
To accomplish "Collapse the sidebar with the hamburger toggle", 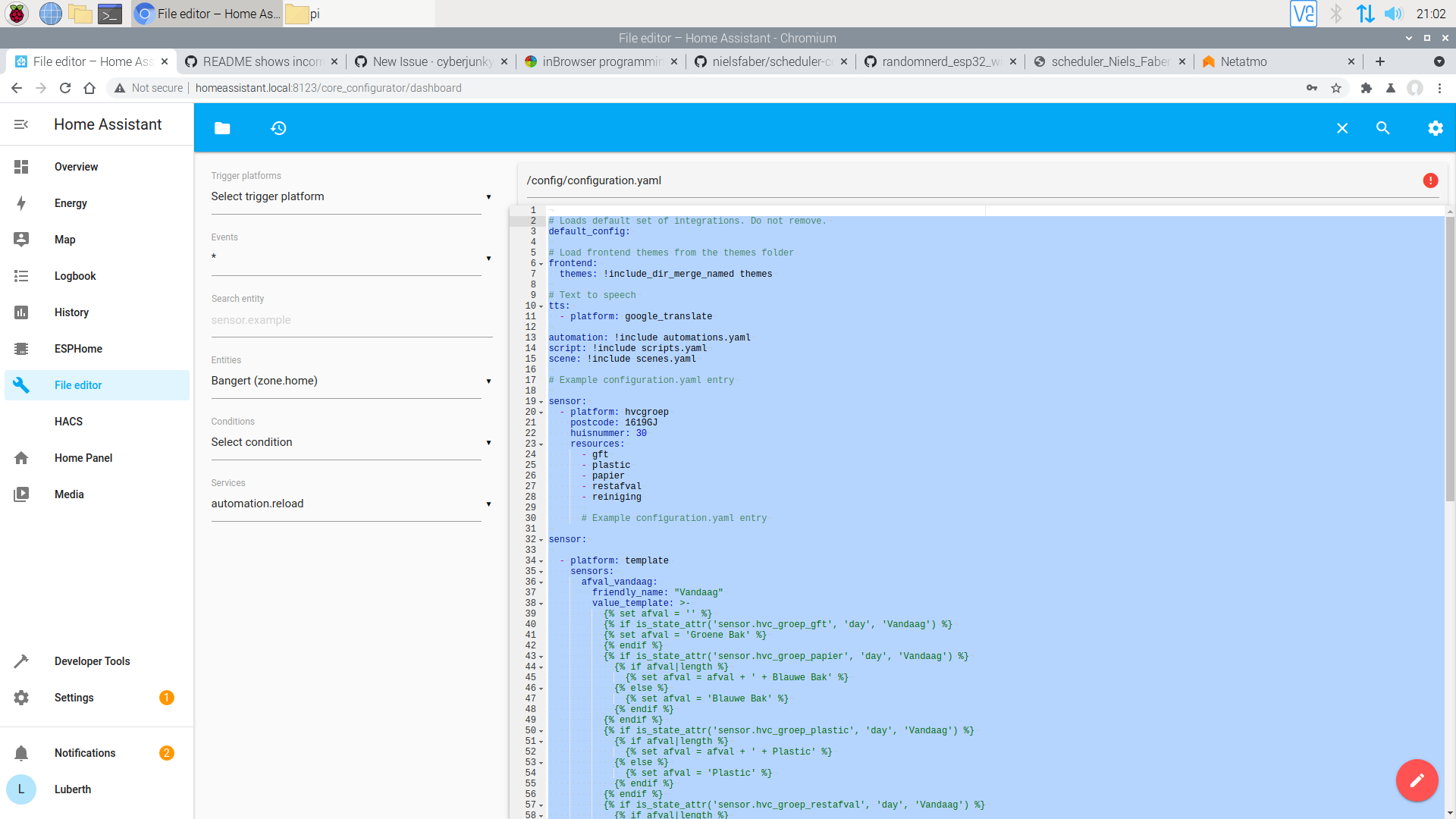I will [x=21, y=124].
